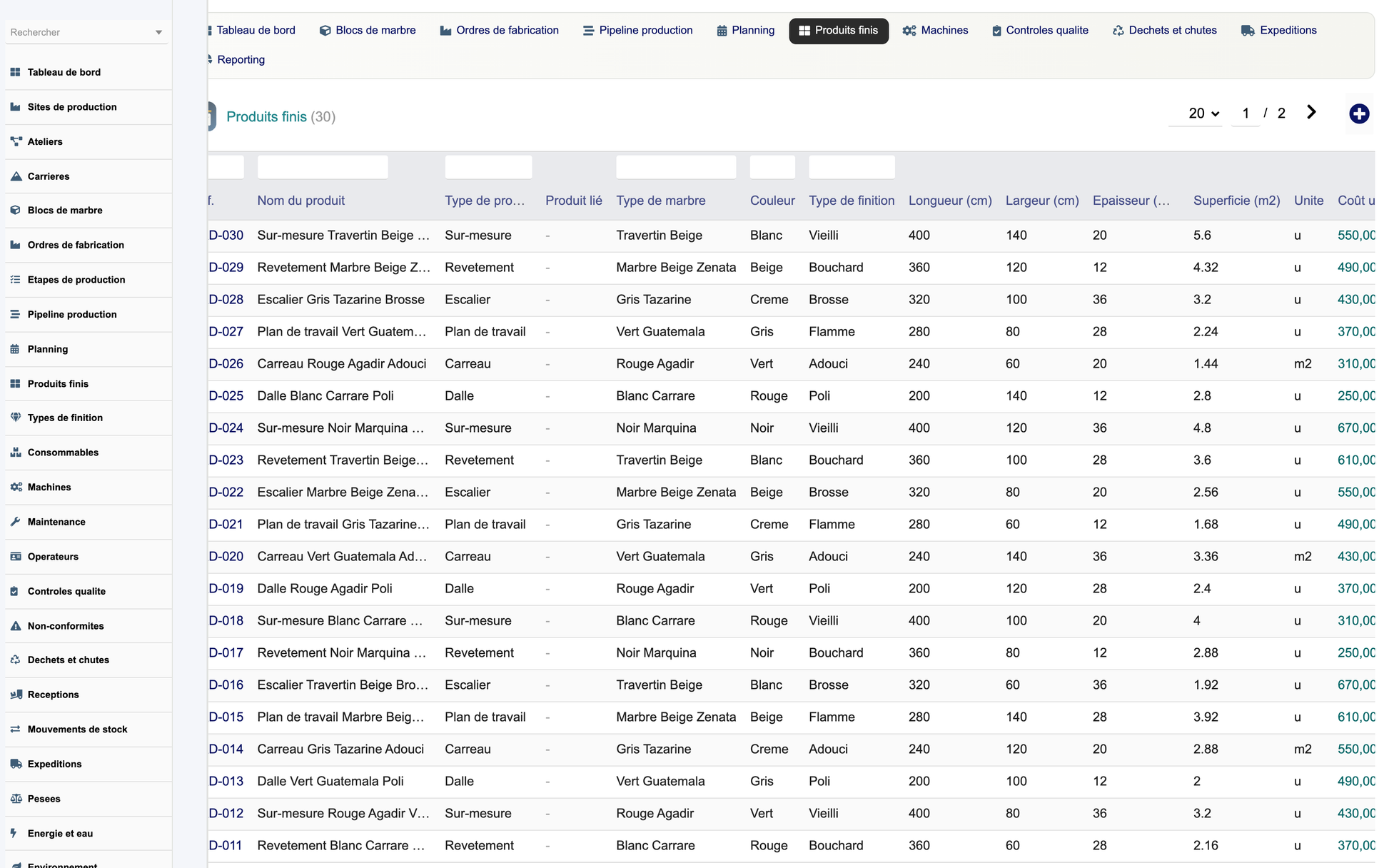Click the page number input field
Screen dimensions: 1389x868
pos(1246,113)
